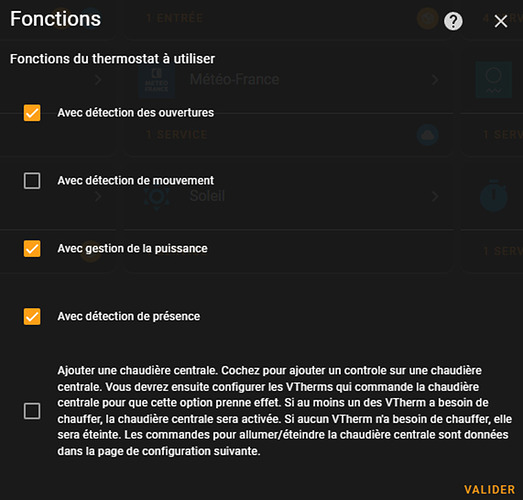Click the 'Avec détection de mouvement' label text
This screenshot has width=523, height=500.
tap(135, 180)
